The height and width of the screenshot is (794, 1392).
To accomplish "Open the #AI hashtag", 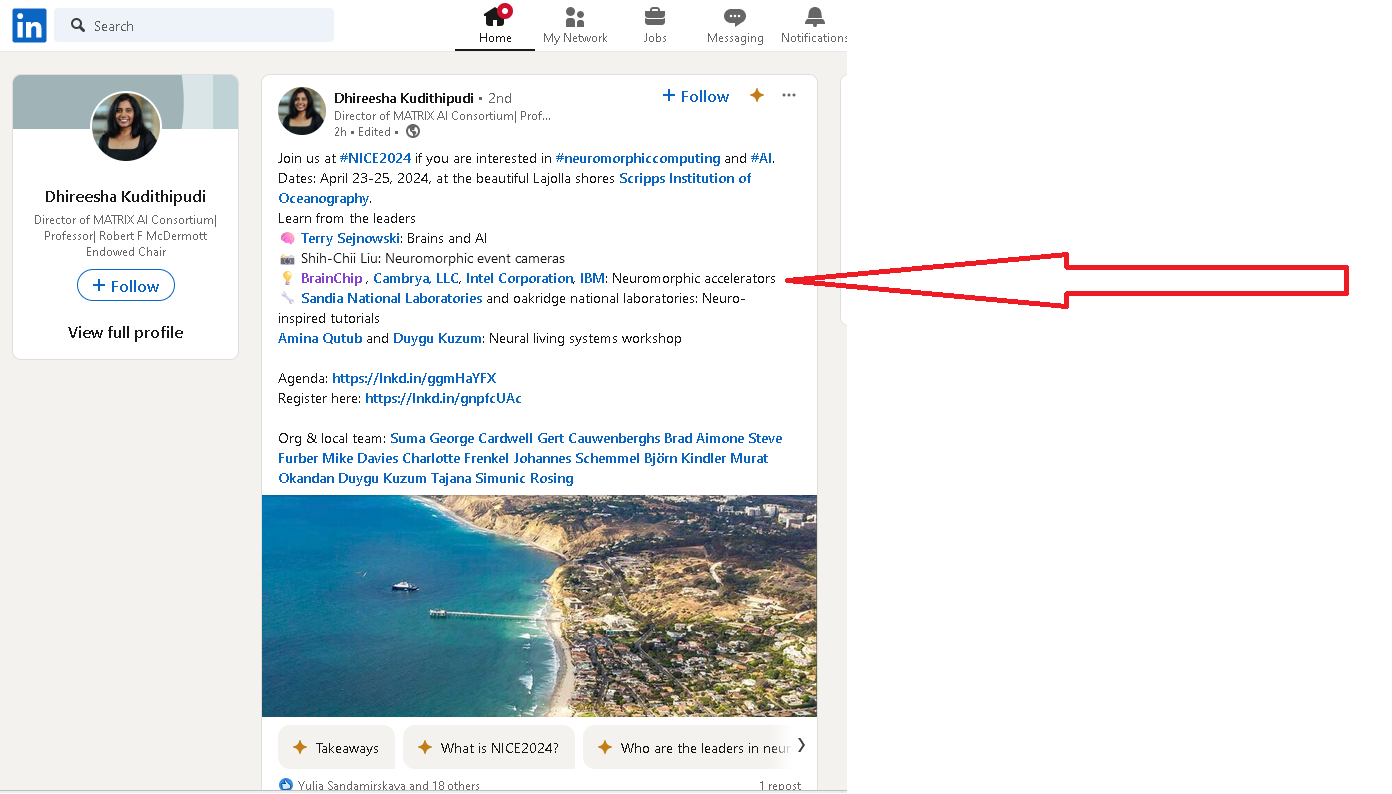I will pyautogui.click(x=761, y=158).
